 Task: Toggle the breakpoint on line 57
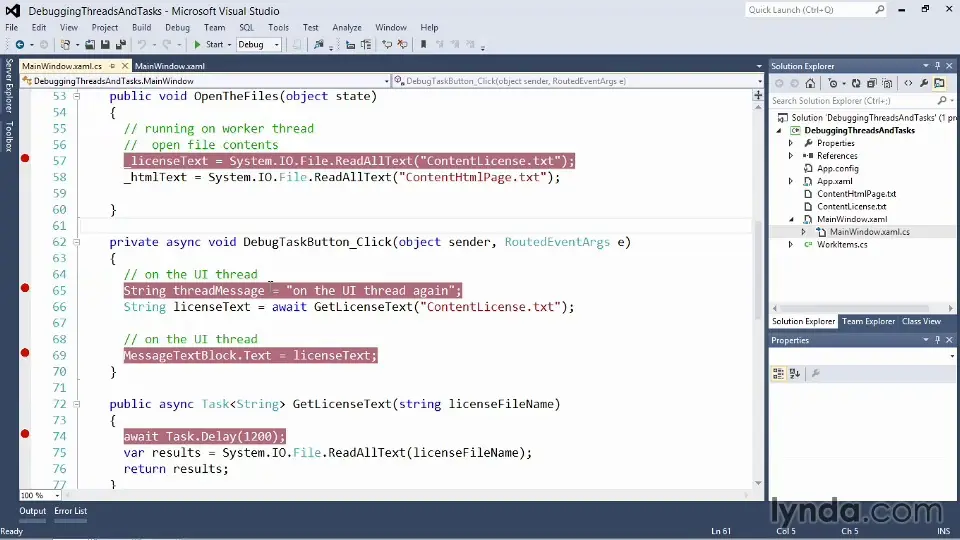tap(25, 159)
